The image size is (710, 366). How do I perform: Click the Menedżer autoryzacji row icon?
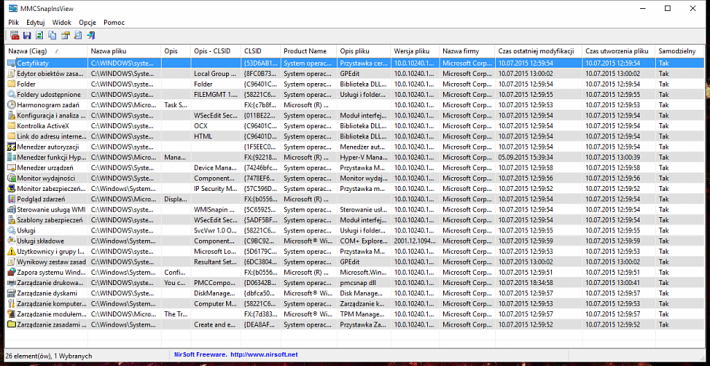(11, 147)
